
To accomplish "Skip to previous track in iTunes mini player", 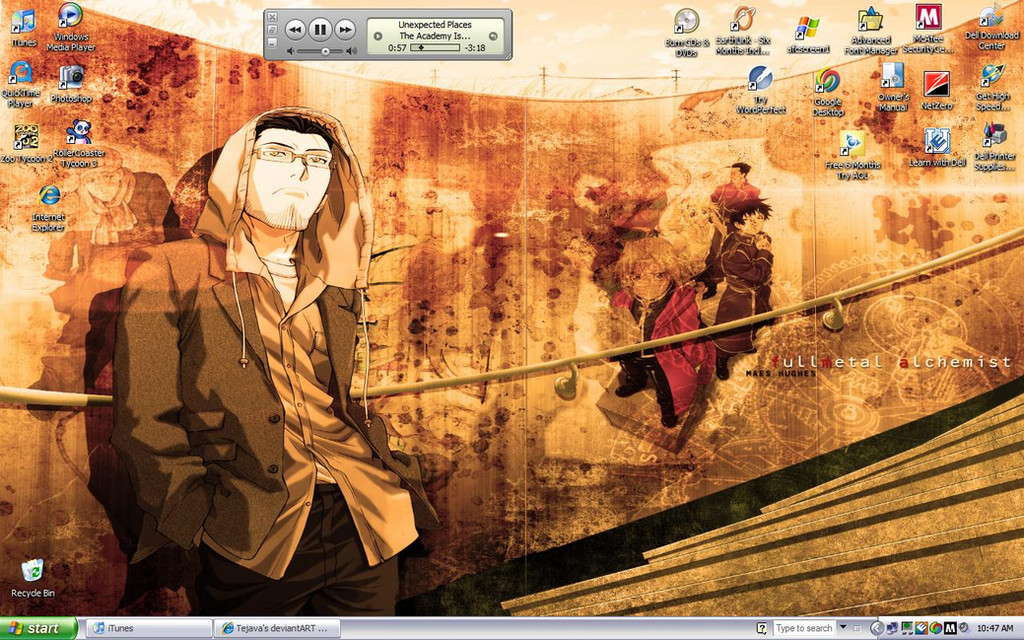I will click(295, 29).
